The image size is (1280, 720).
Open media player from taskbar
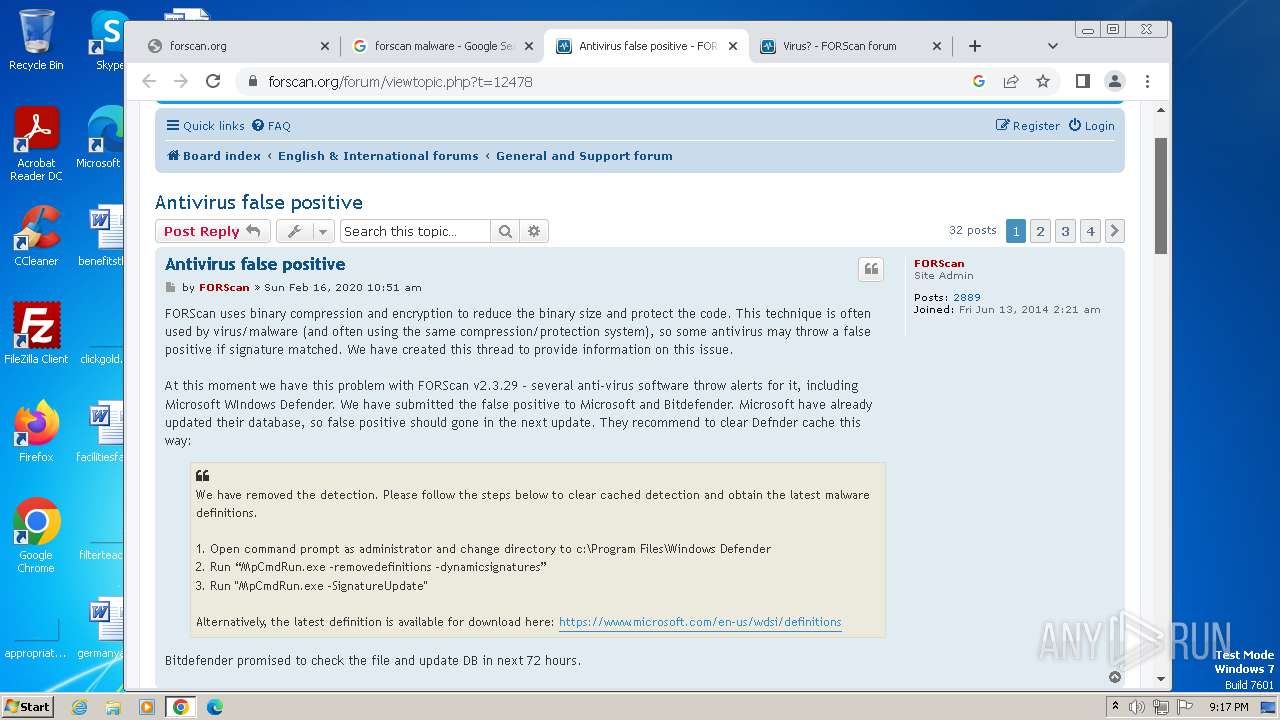pos(147,707)
